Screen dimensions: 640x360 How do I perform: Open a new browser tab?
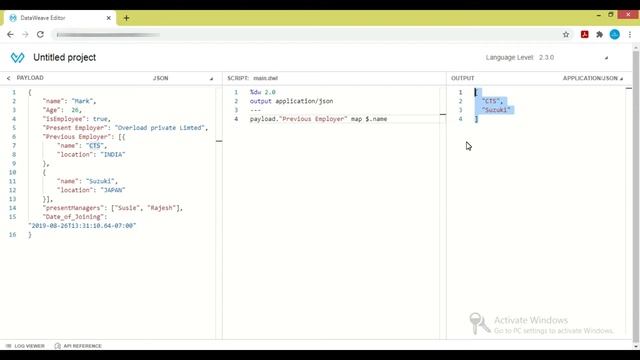coord(126,18)
